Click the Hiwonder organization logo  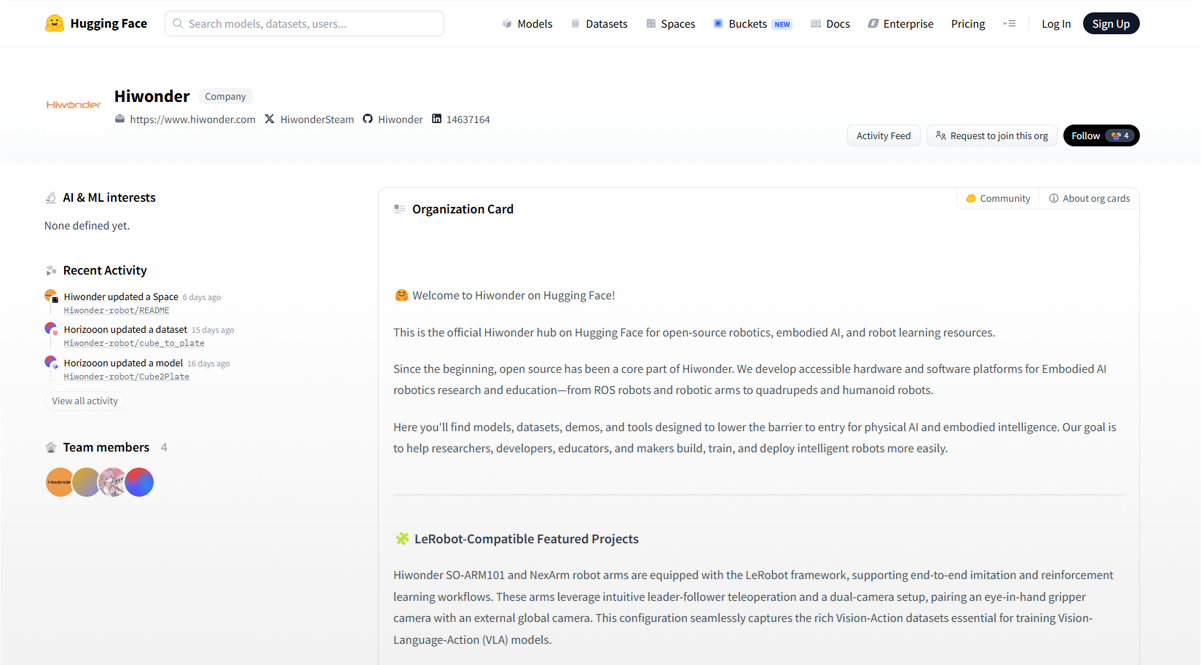coord(73,104)
